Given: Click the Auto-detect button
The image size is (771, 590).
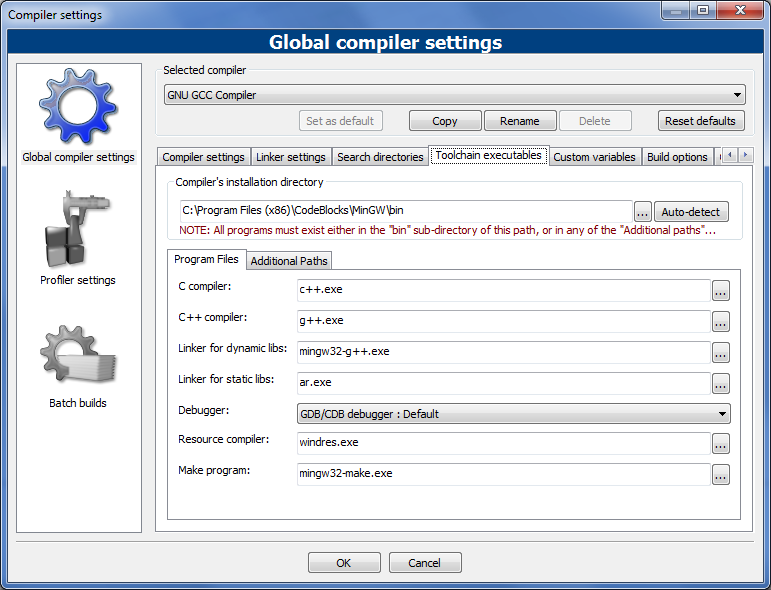Looking at the screenshot, I should point(691,212).
